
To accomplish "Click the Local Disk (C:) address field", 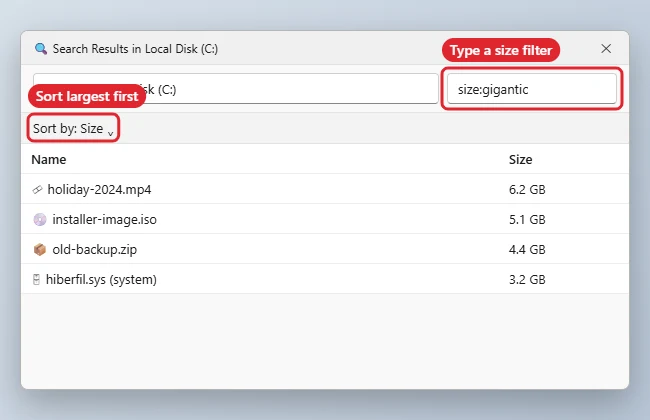I will tap(235, 89).
